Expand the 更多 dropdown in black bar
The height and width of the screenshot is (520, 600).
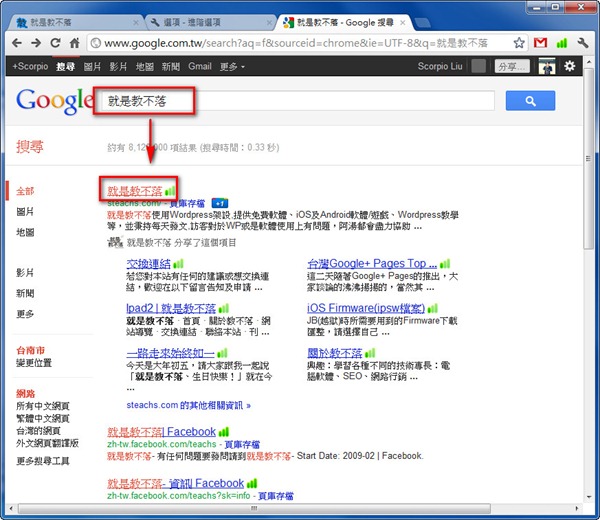tap(232, 67)
